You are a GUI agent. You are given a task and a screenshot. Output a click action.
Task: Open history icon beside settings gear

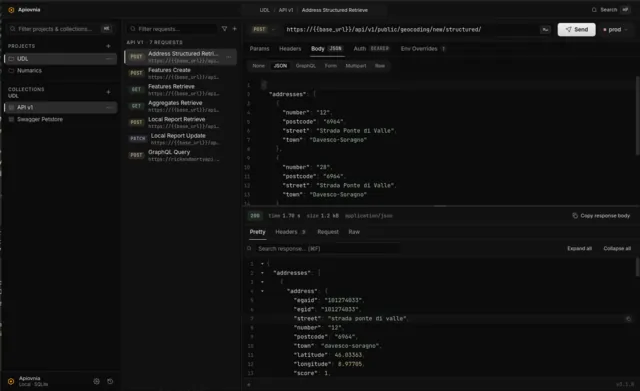coord(110,381)
